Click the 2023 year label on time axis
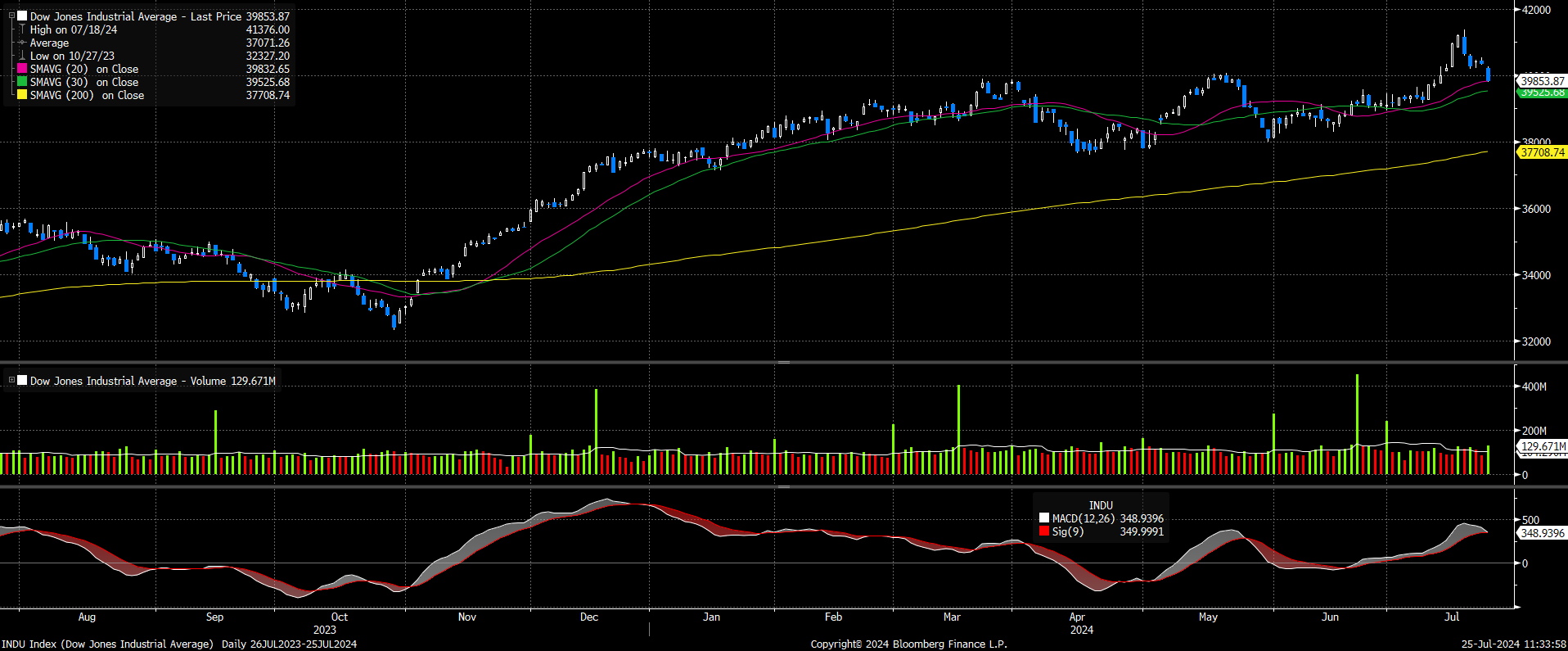 point(325,630)
